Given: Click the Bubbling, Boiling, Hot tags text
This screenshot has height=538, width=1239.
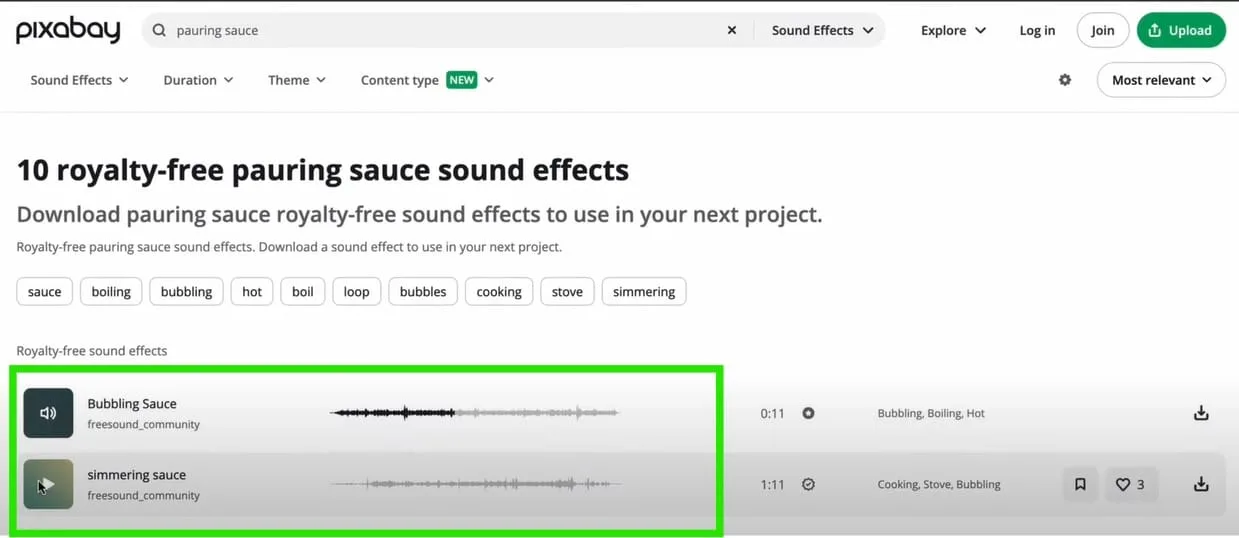Looking at the screenshot, I should 931,413.
